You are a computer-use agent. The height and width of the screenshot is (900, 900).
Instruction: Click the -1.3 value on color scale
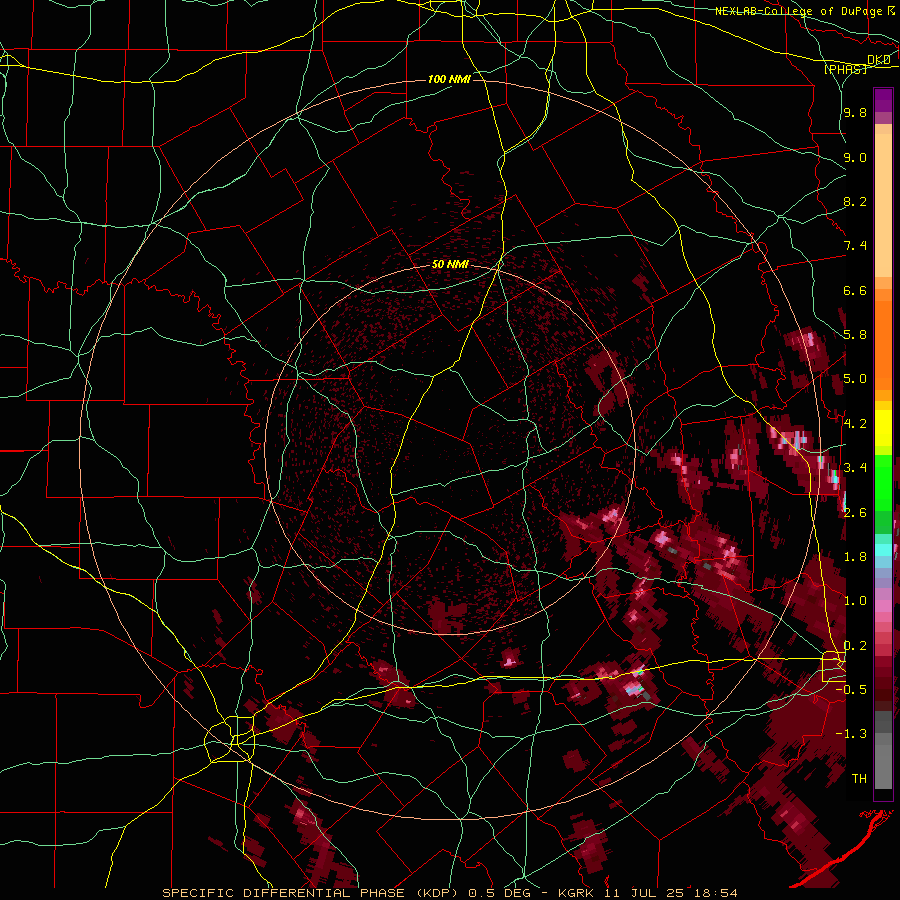point(851,734)
